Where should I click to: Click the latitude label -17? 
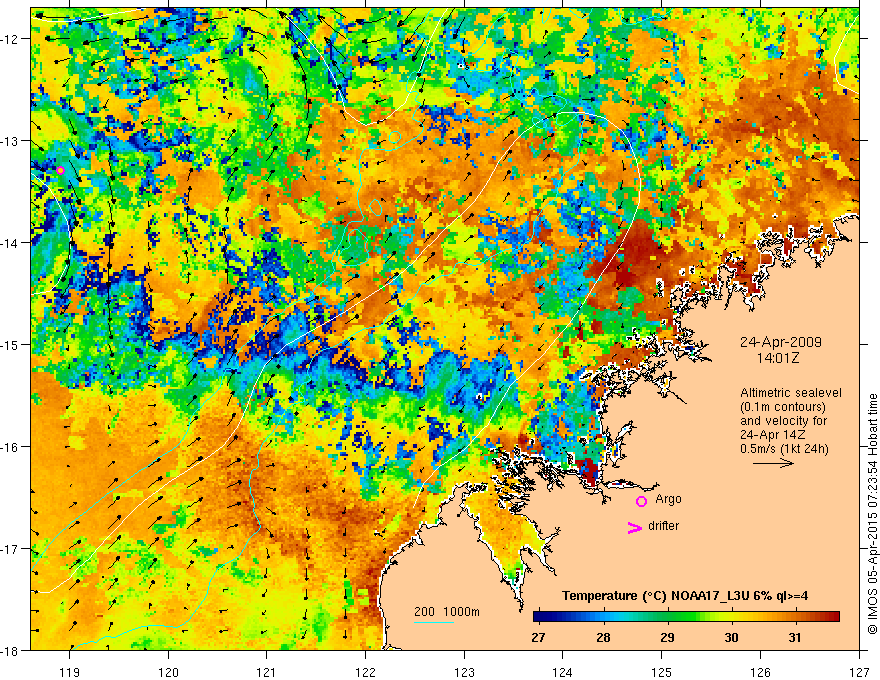[x=11, y=549]
